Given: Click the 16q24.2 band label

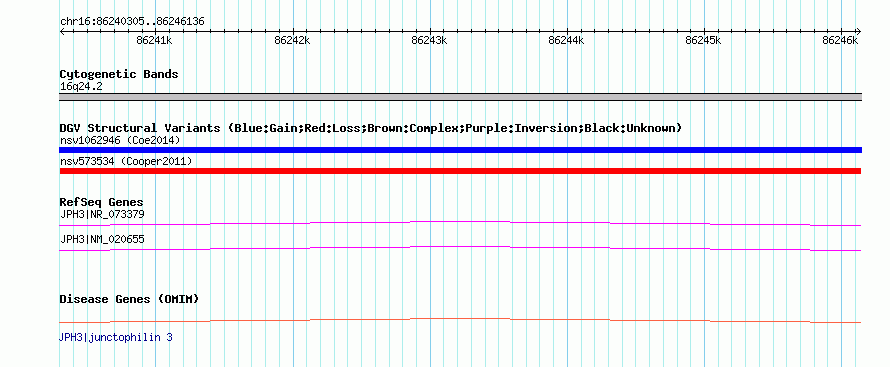Looking at the screenshot, I should tap(81, 87).
